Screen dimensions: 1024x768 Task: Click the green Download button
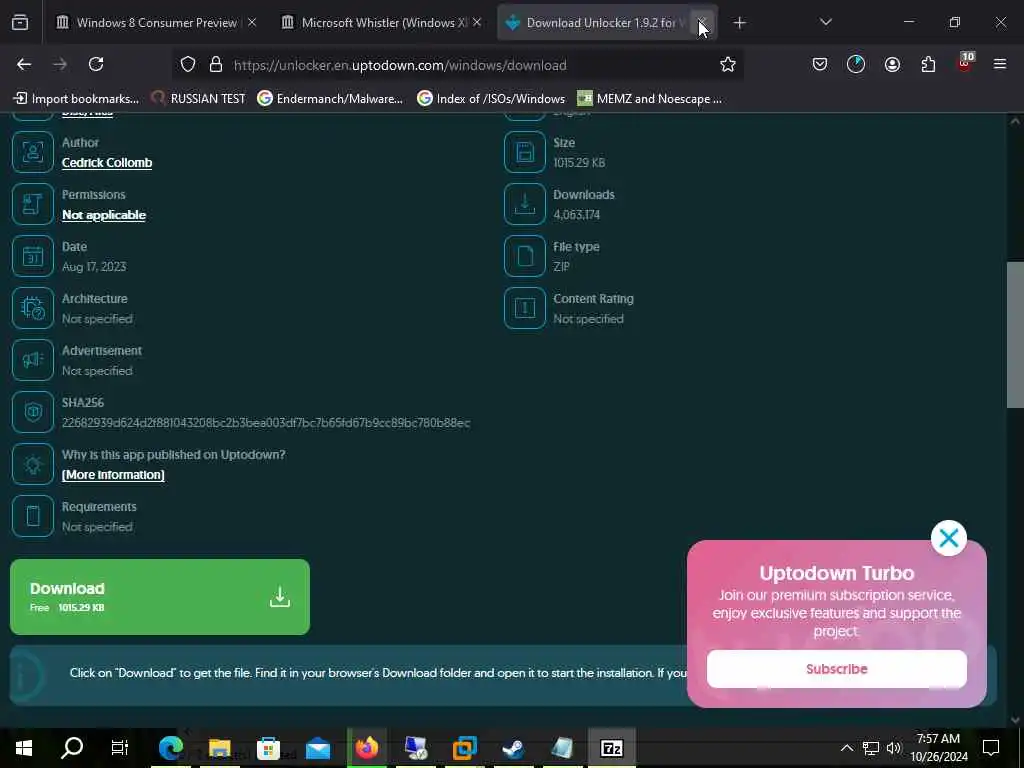[160, 597]
